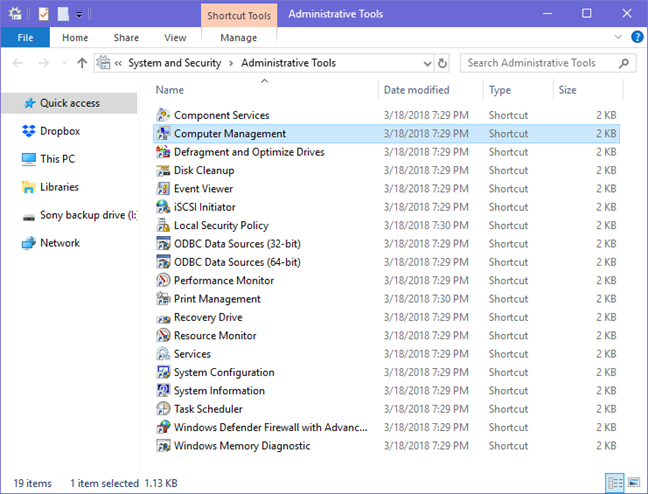
Task: Switch to the Share ribbon tab
Action: [126, 38]
